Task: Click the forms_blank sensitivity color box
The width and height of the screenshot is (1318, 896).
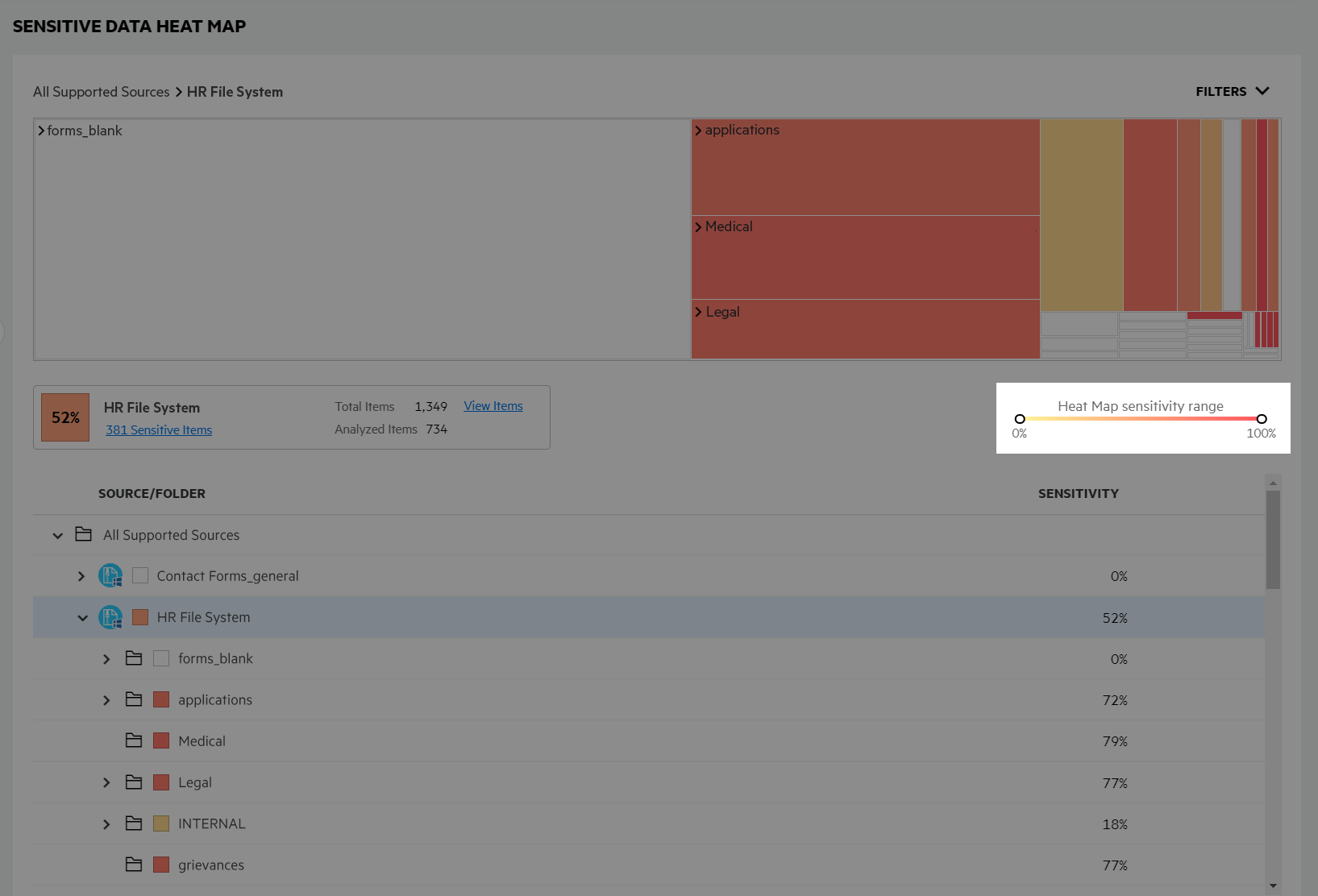Action: pyautogui.click(x=161, y=659)
